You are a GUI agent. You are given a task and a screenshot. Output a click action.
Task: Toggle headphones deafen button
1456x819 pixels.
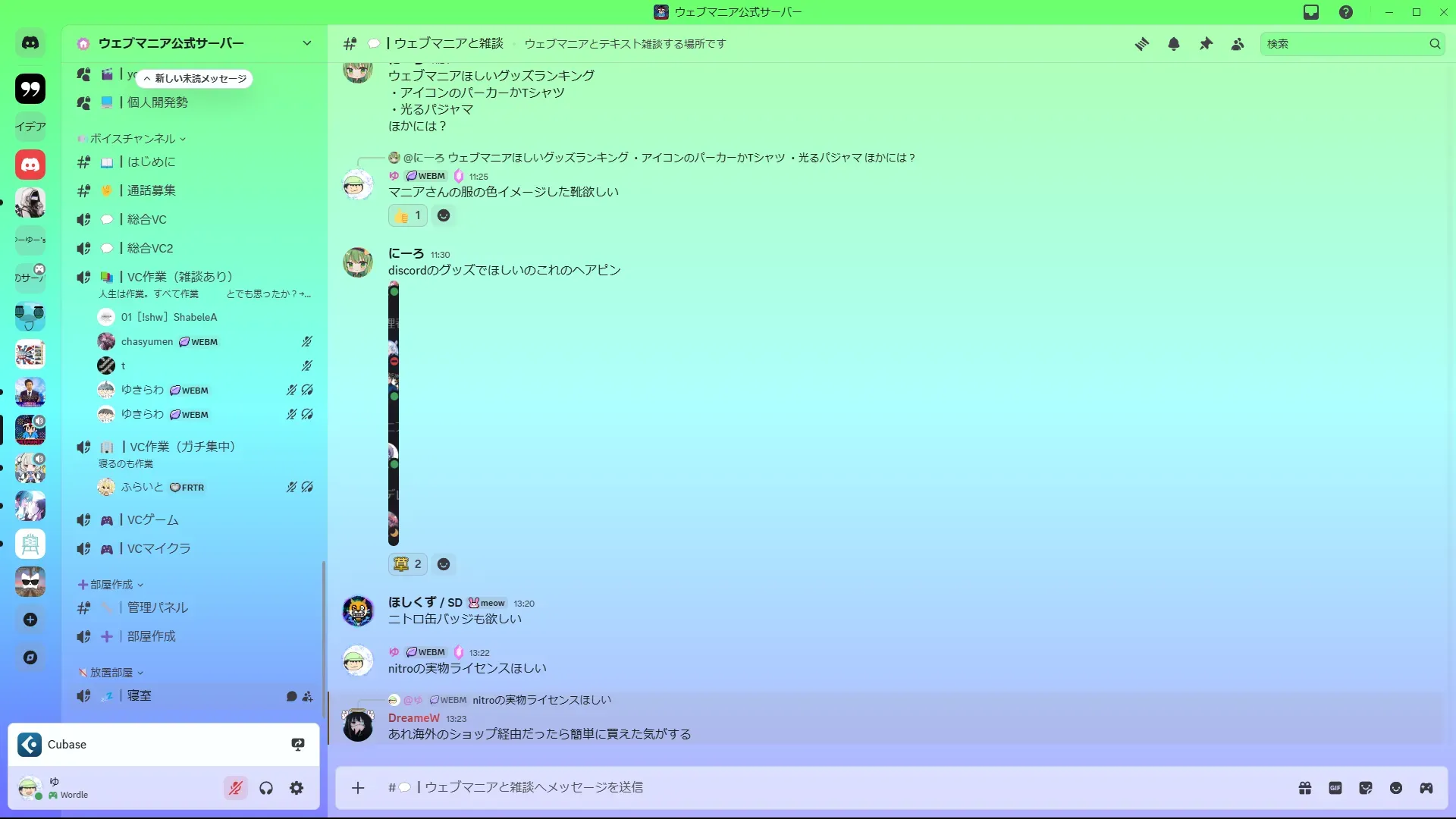point(266,788)
